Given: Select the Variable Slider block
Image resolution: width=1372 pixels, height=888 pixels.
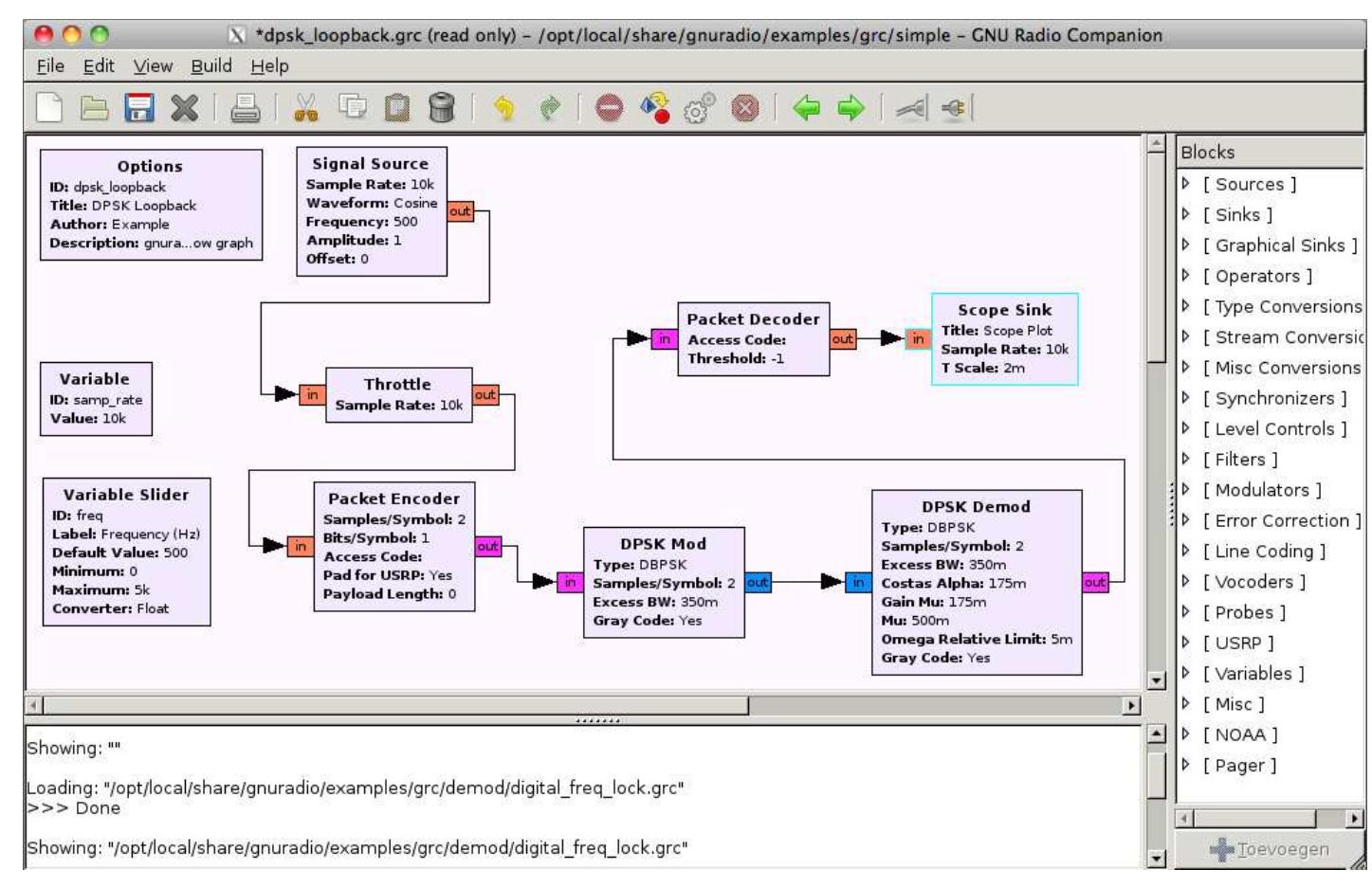Looking at the screenshot, I should [x=126, y=552].
